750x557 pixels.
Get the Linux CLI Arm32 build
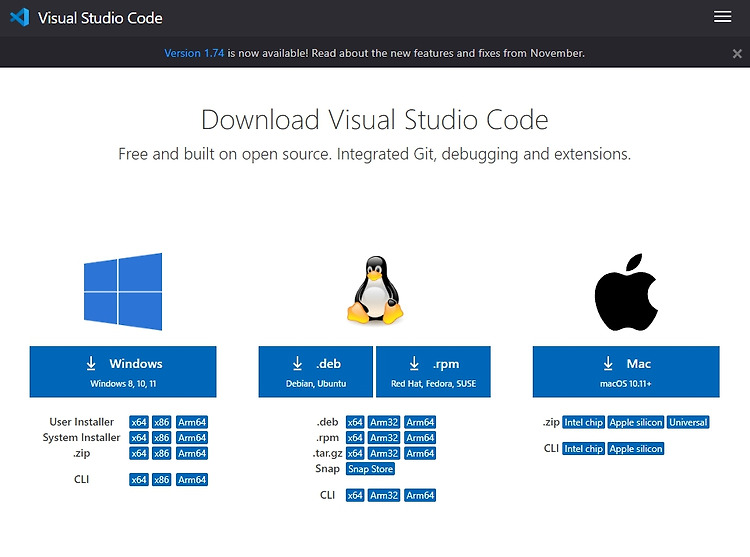coord(384,495)
